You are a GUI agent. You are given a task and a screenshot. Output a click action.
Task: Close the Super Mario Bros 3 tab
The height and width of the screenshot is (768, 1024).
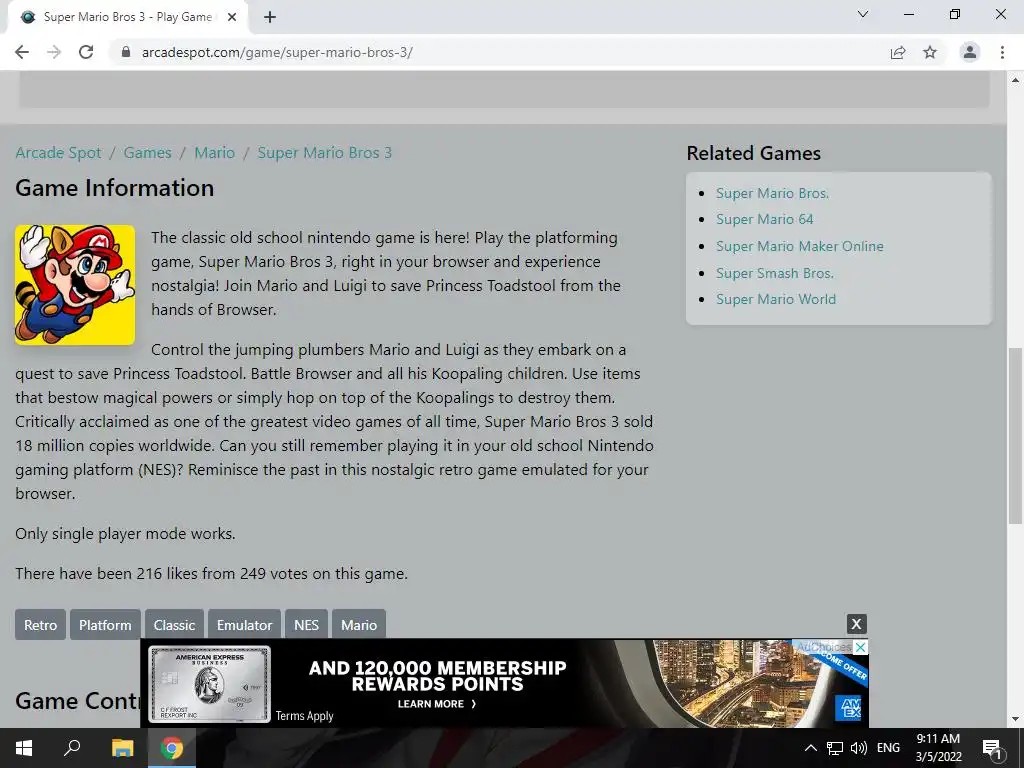click(x=232, y=17)
